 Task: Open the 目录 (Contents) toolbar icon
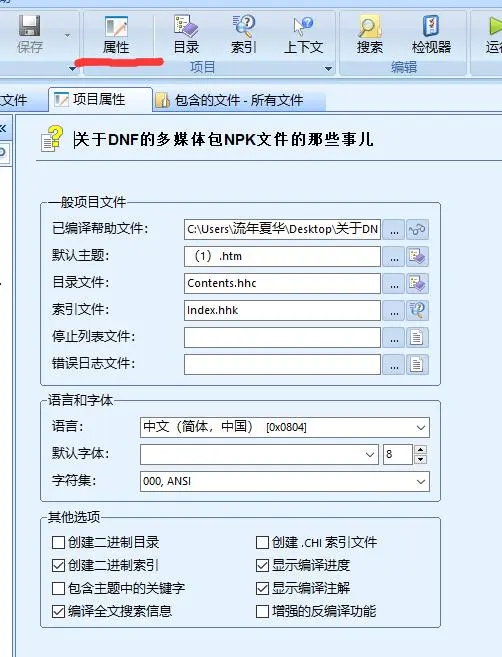tap(186, 34)
